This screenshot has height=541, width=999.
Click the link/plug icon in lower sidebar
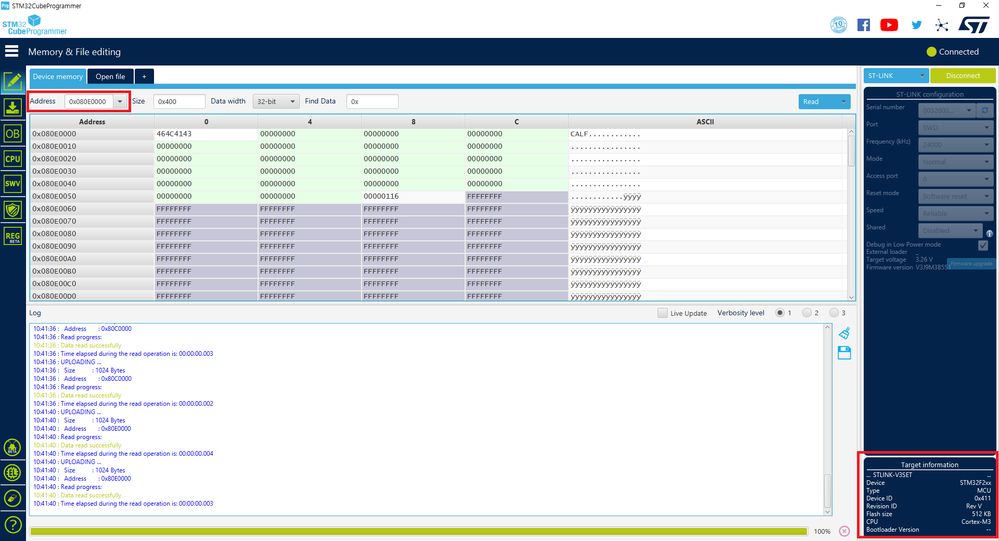coord(12,498)
